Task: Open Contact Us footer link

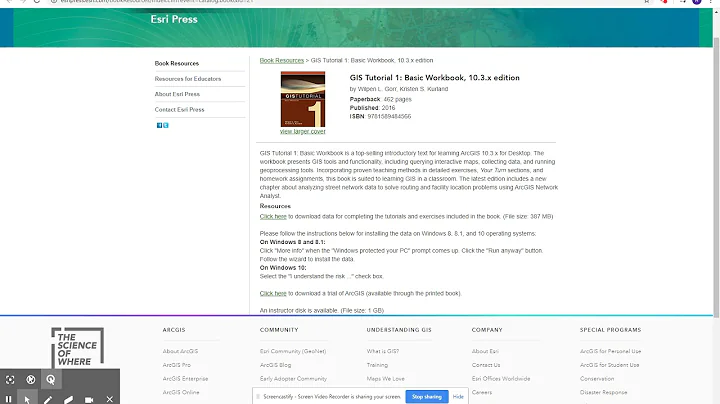Action: [x=486, y=365]
